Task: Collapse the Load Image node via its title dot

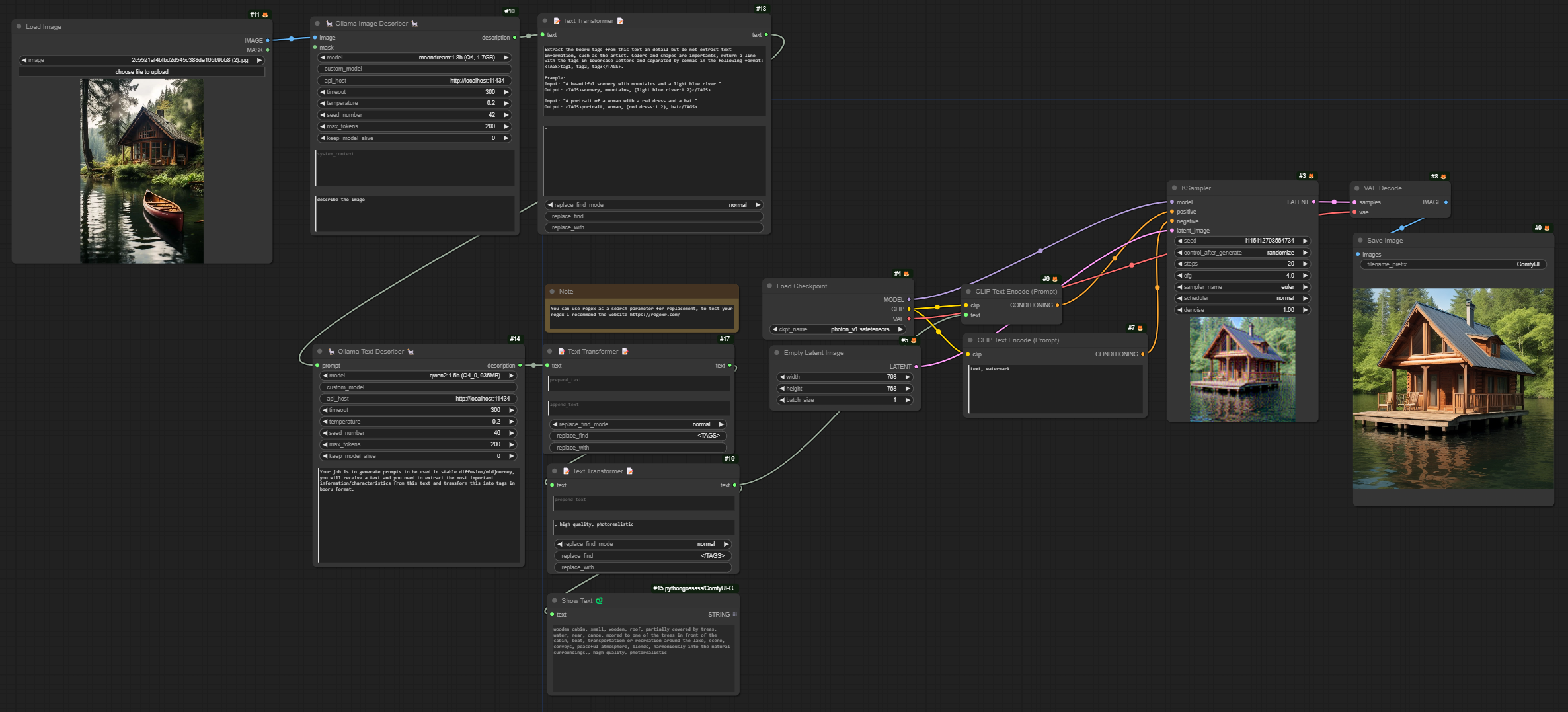Action: pyautogui.click(x=19, y=27)
